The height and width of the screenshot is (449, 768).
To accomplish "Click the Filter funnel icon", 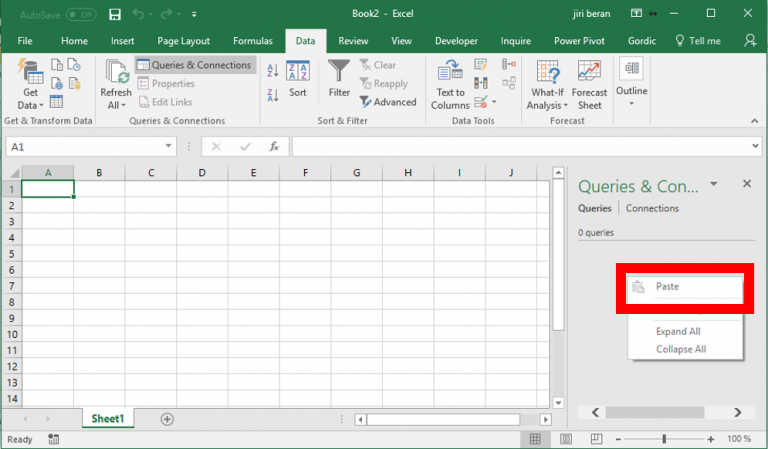I will tap(339, 71).
